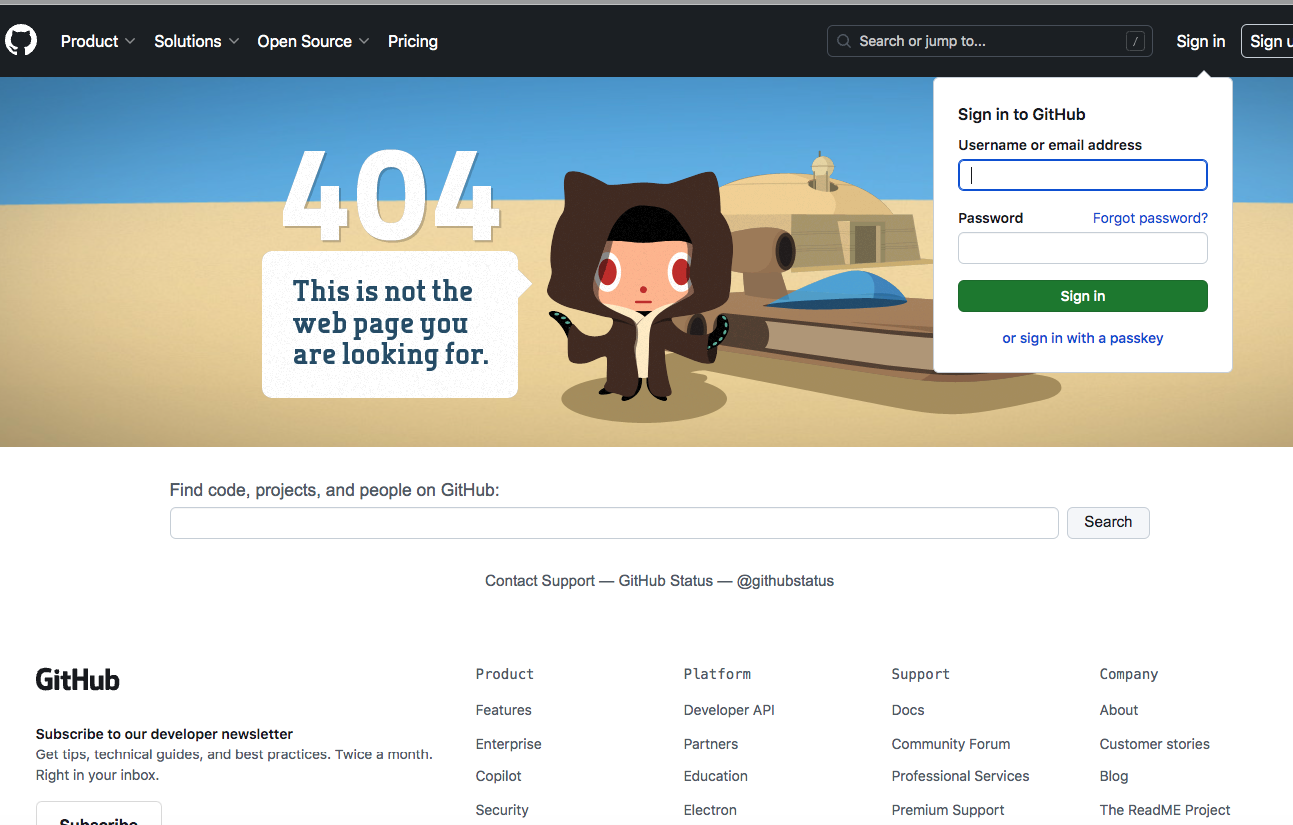The image size is (1293, 825).
Task: Open the Education footer link
Action: pos(716,776)
